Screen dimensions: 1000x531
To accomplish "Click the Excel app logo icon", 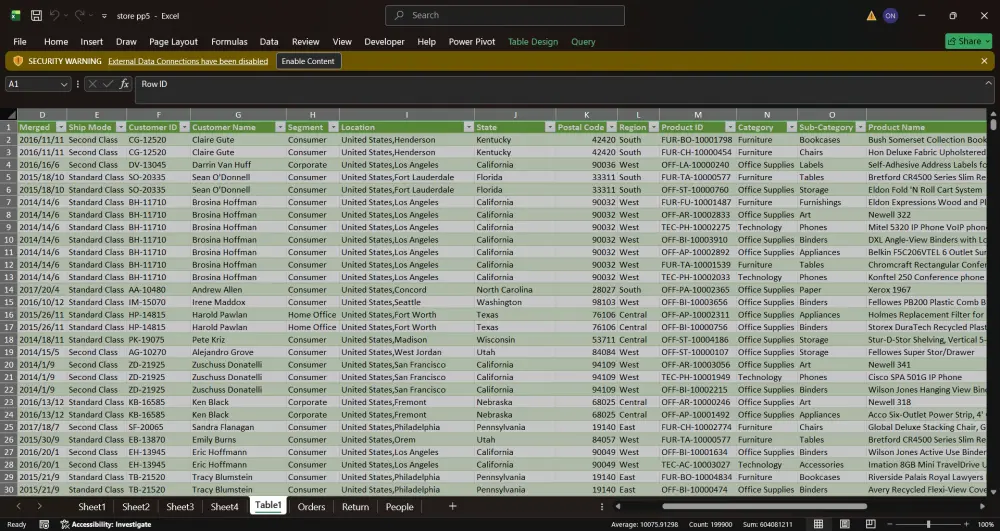I will pos(15,15).
